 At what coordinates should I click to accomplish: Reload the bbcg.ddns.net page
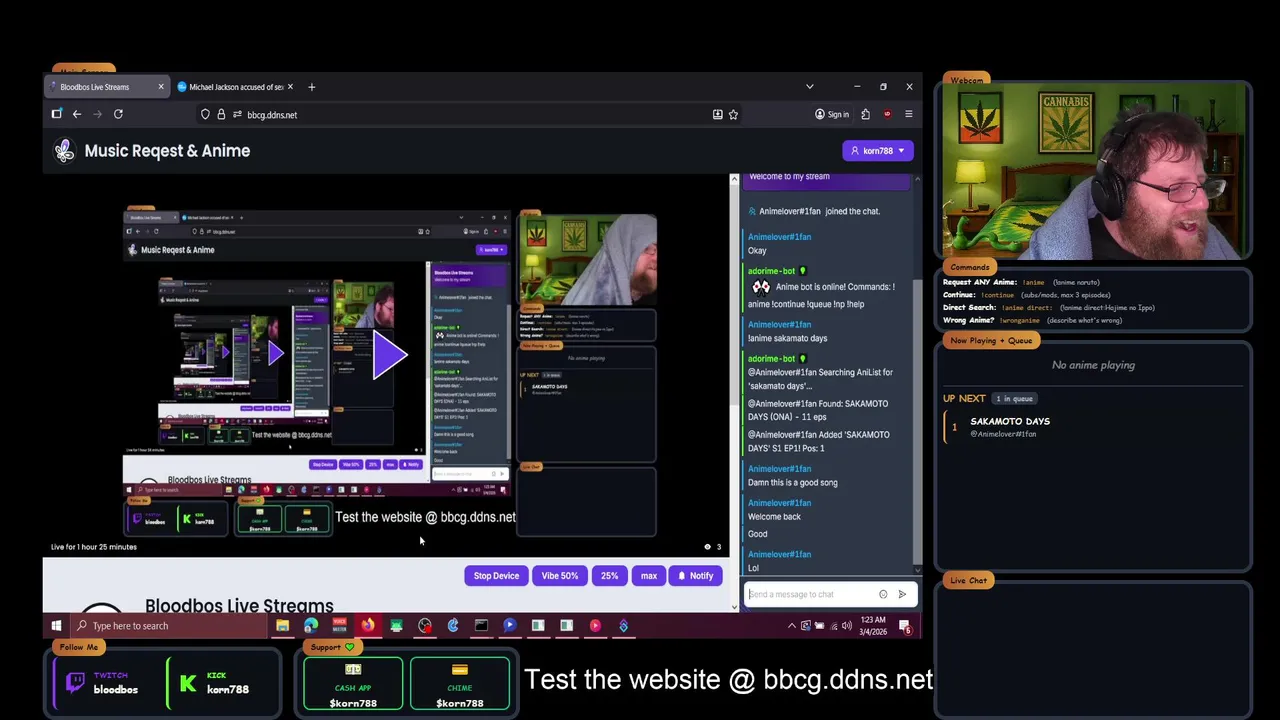pyautogui.click(x=118, y=114)
